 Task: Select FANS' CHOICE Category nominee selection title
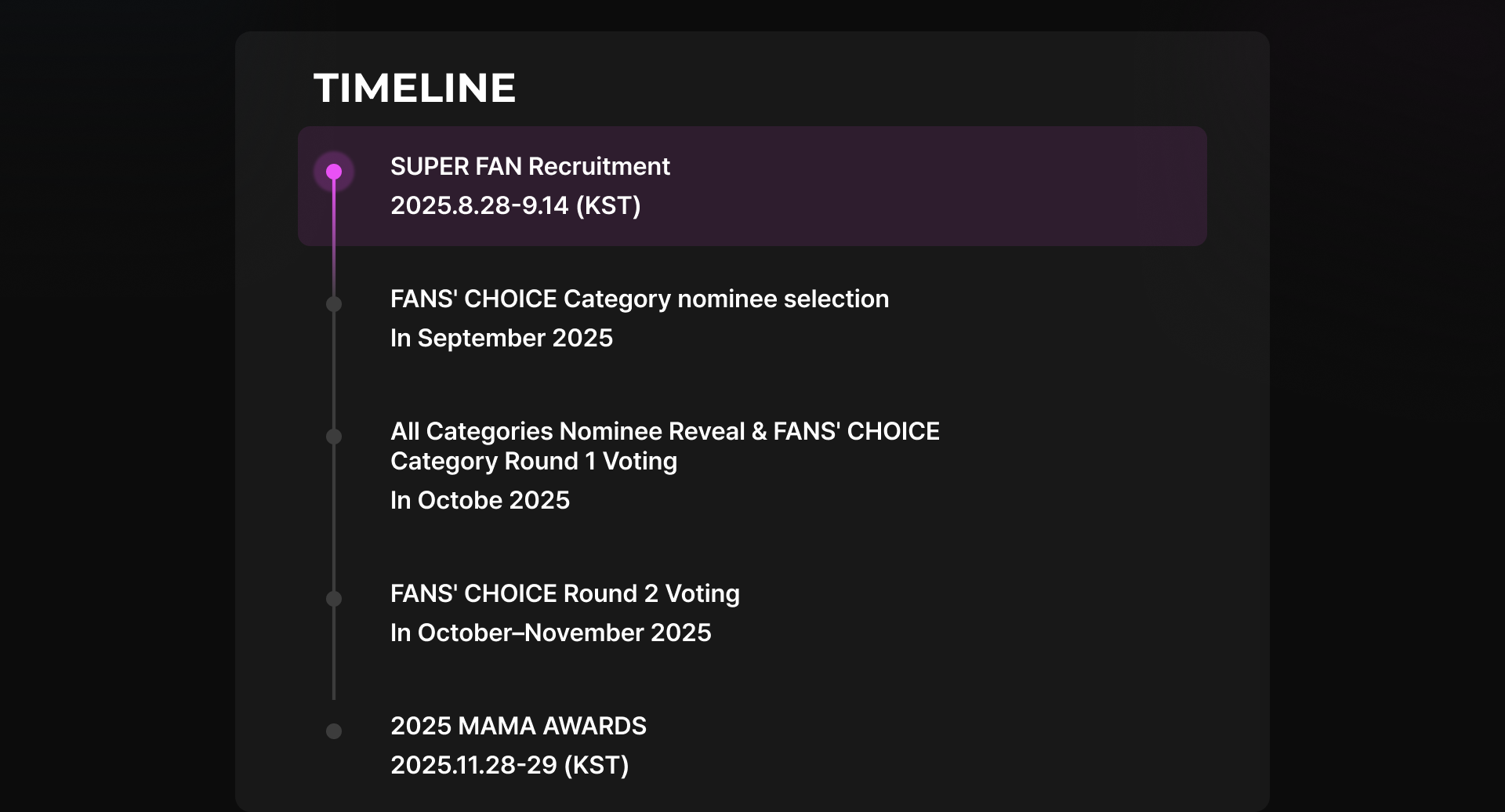coord(640,299)
